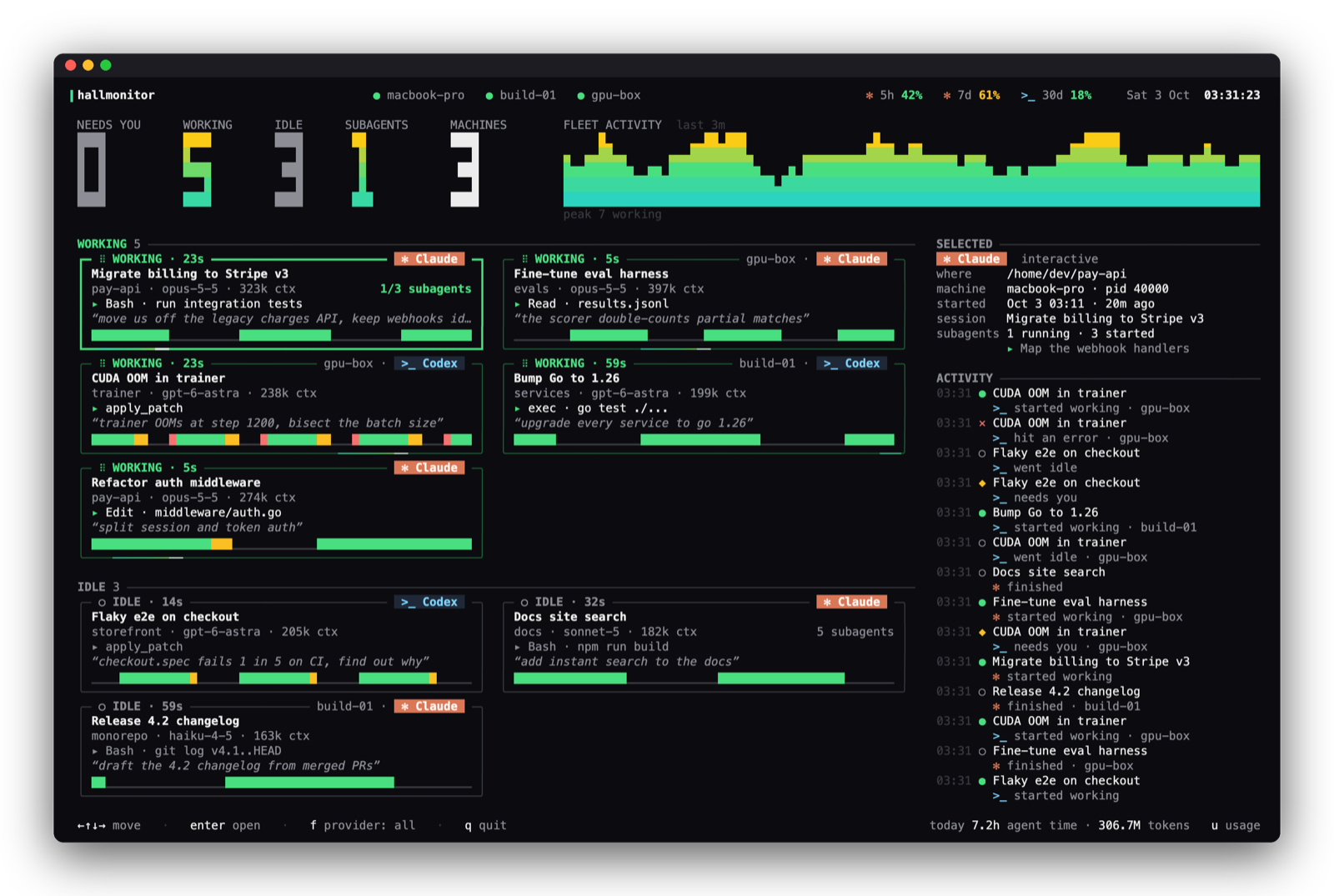Click the build-01 machine status indicator
Image resolution: width=1334 pixels, height=896 pixels.
(x=520, y=95)
